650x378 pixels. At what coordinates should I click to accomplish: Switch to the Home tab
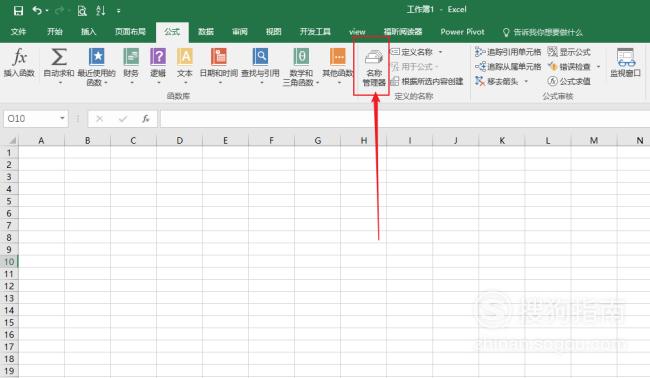coord(54,32)
